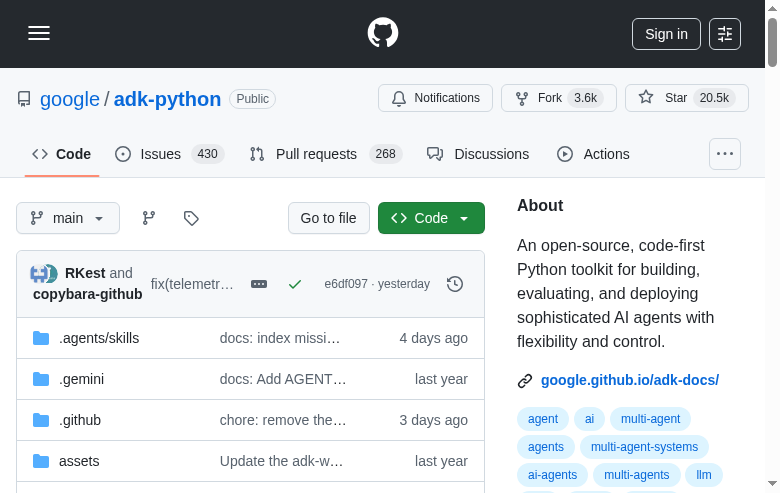This screenshot has height=493, width=780.
Task: Open the .agents/skills folder
Action: (99, 338)
